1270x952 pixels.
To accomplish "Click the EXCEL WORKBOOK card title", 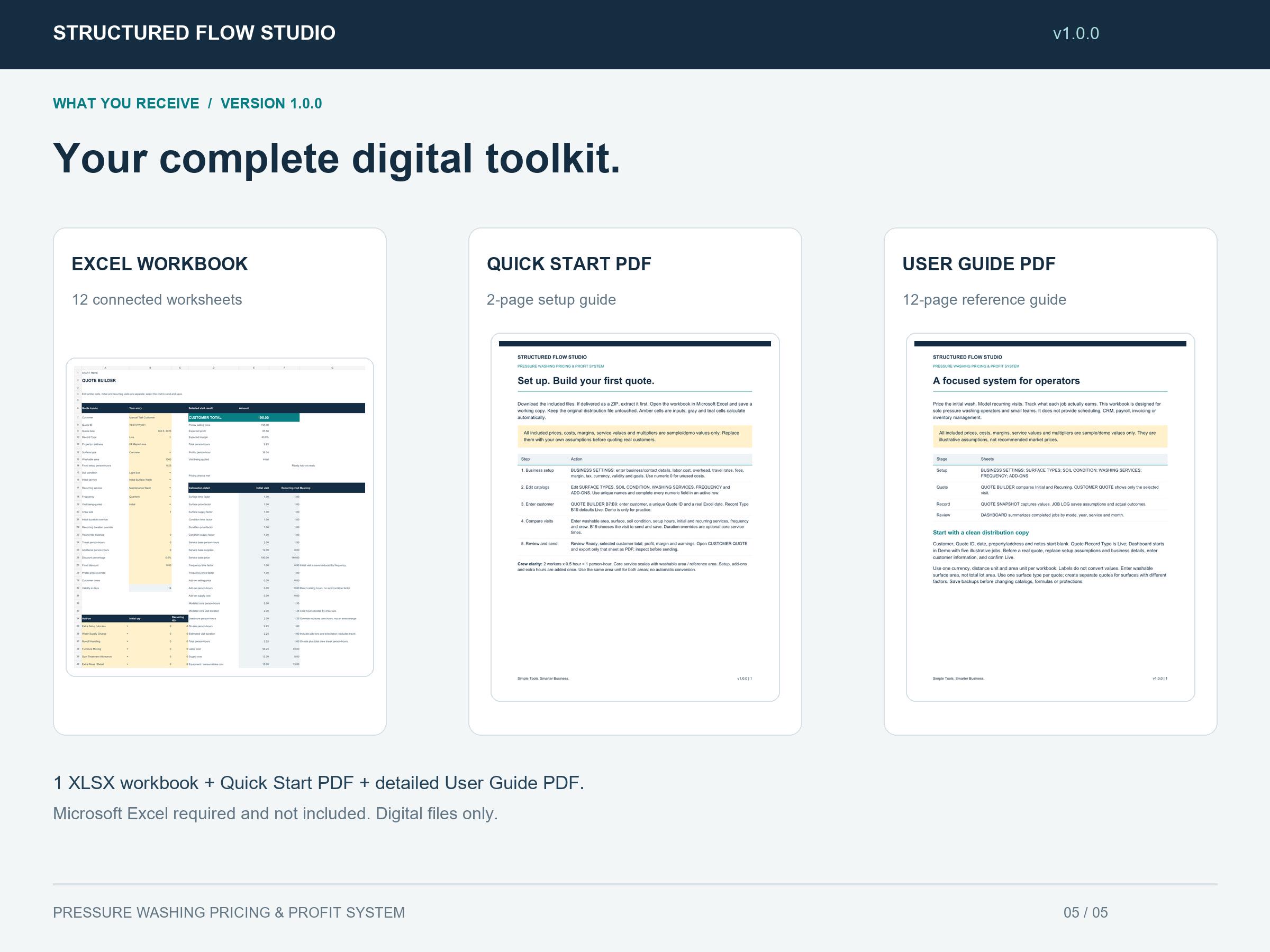I will 160,264.
